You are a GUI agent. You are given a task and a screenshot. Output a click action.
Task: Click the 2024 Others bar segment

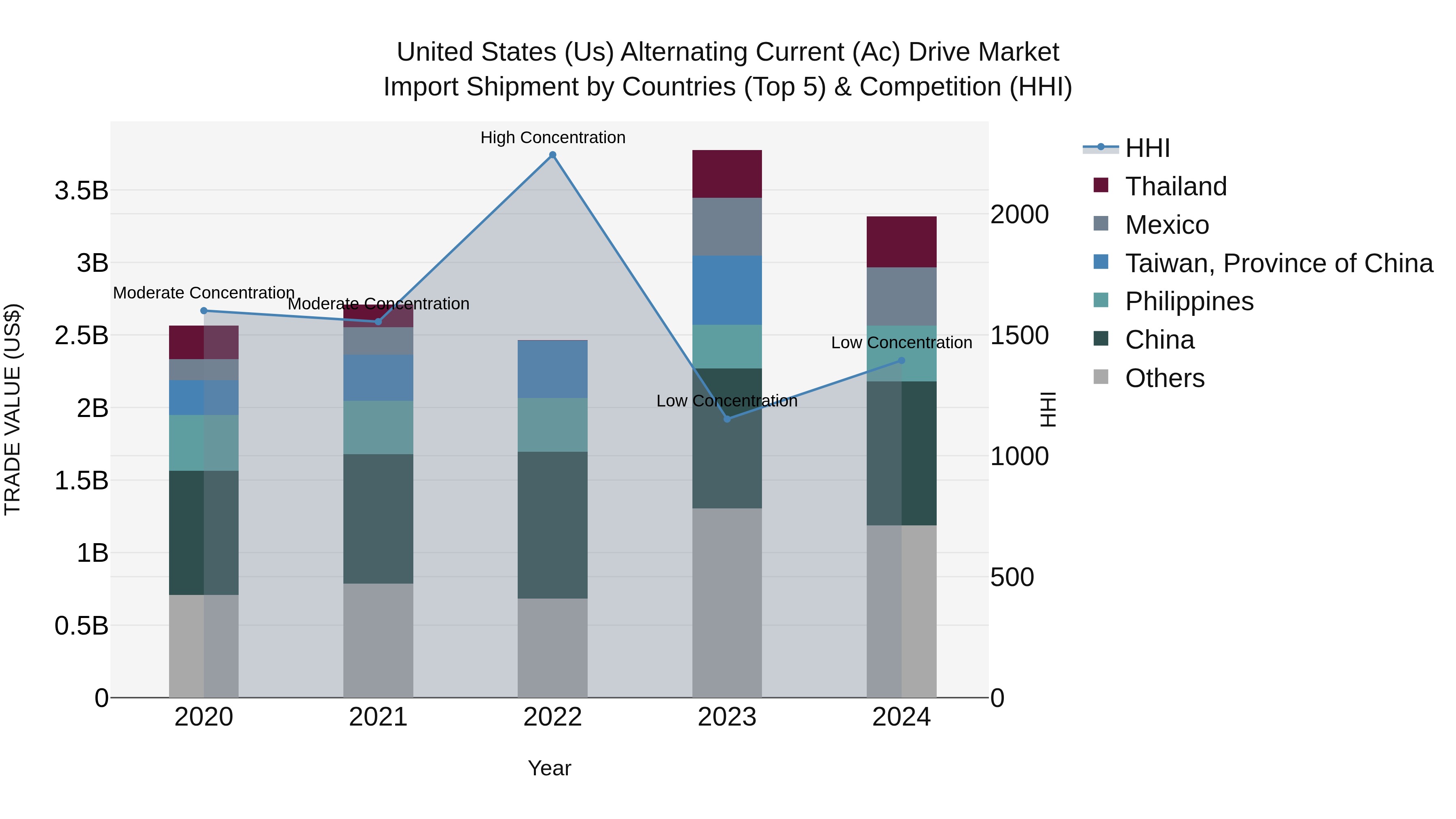click(x=902, y=612)
